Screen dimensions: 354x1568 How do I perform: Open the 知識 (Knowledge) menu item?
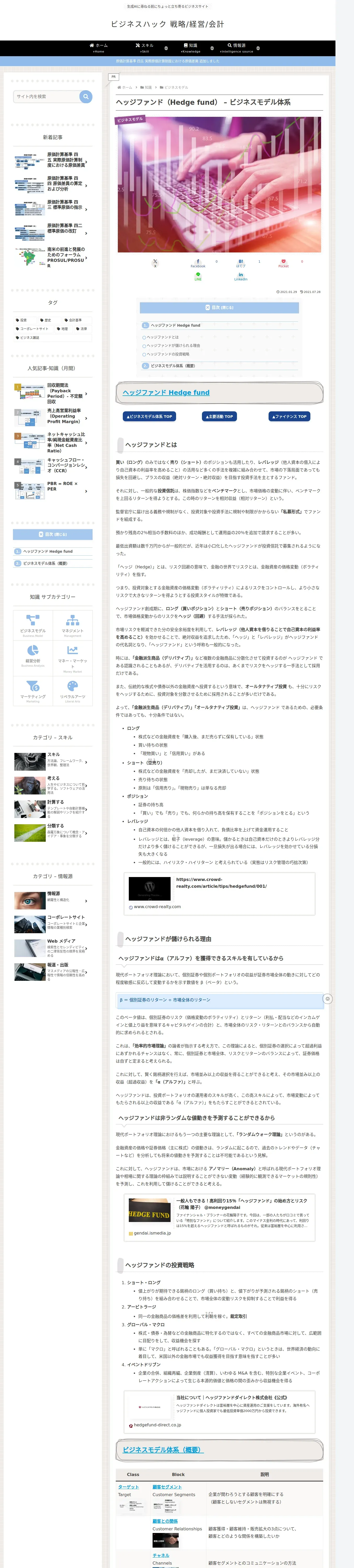coord(191,48)
